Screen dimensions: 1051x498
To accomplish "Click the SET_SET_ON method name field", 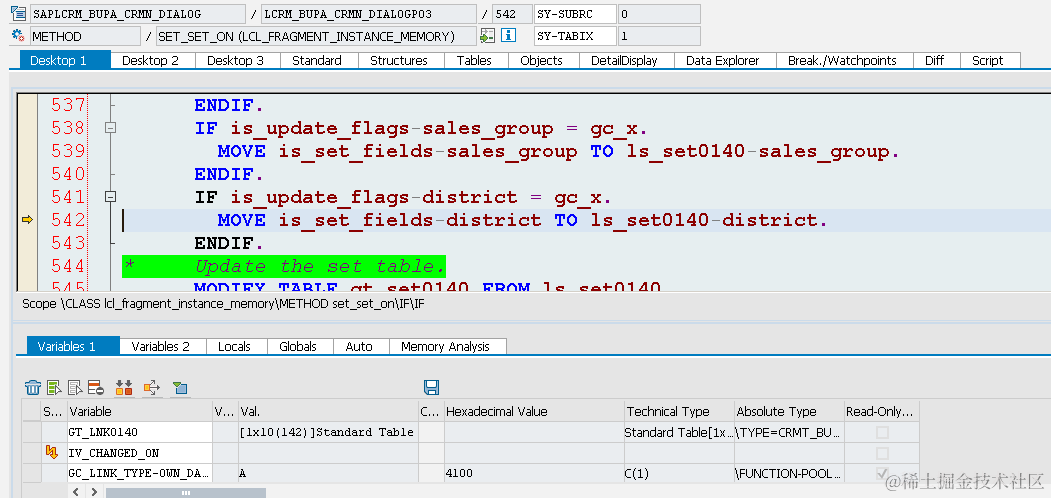I will pos(316,36).
